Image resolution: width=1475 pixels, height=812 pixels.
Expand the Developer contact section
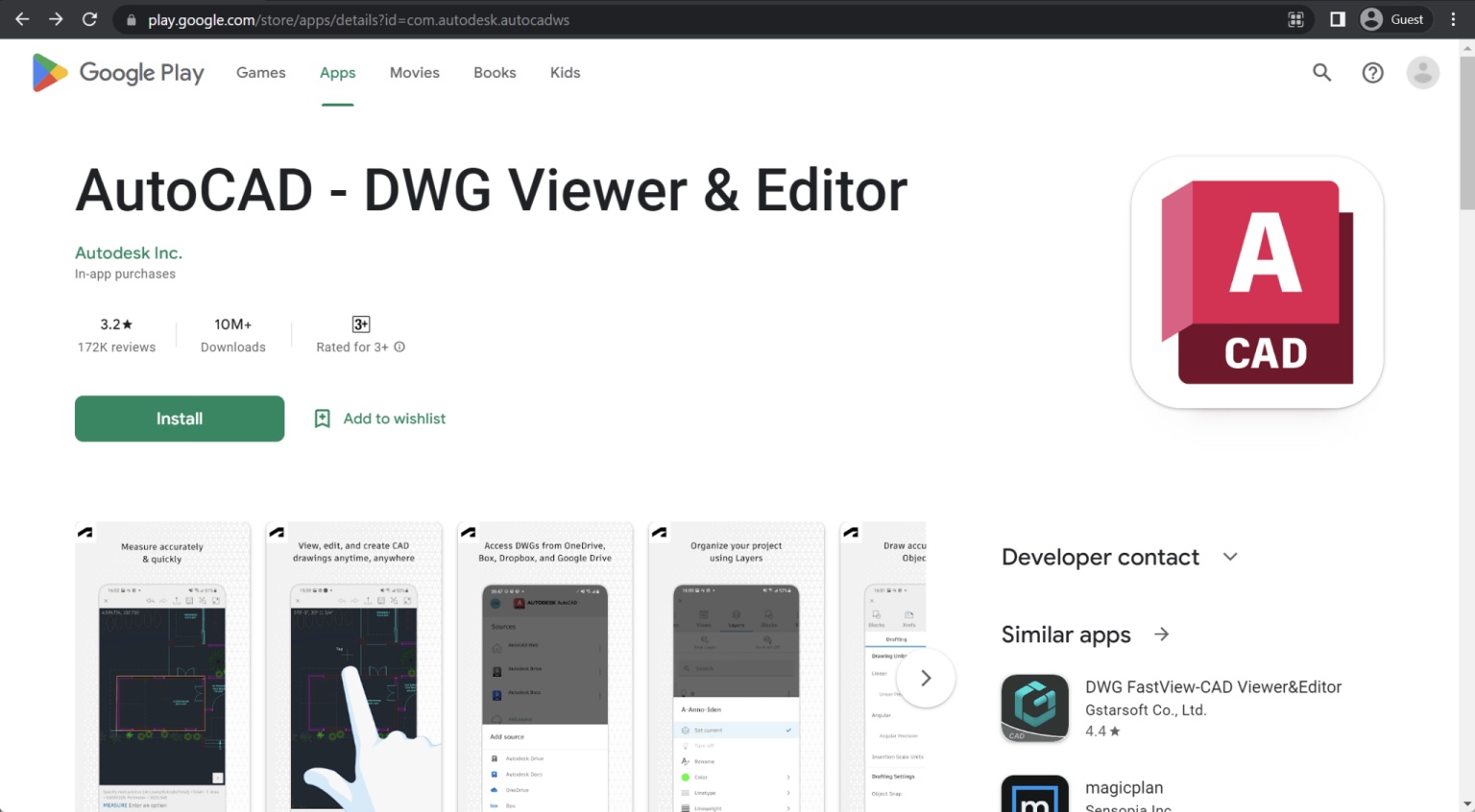click(x=1230, y=557)
